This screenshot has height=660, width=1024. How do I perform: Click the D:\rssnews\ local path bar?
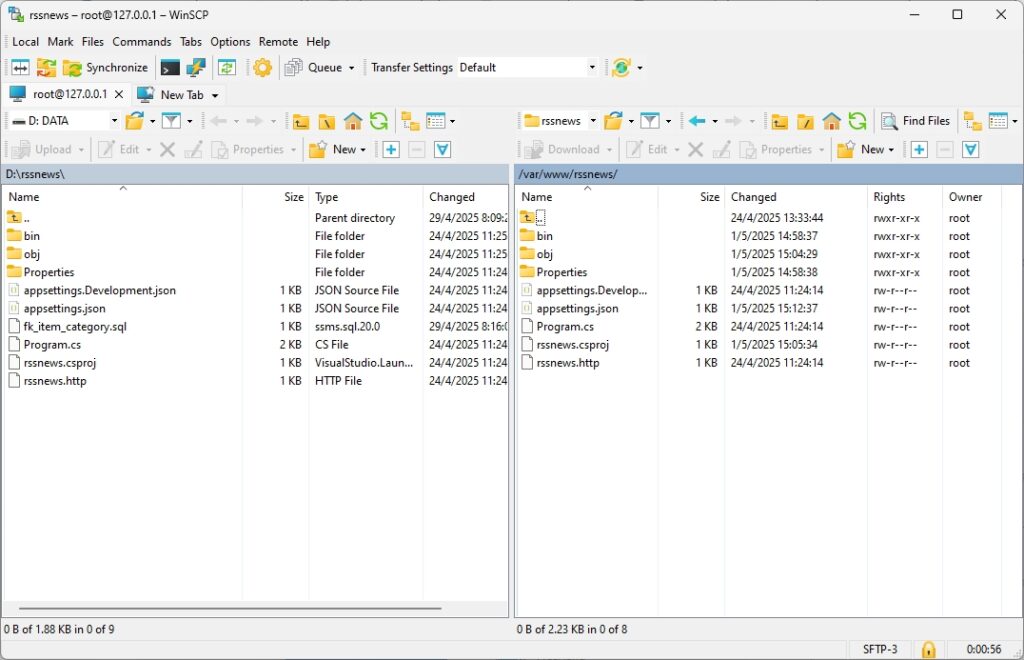click(255, 174)
